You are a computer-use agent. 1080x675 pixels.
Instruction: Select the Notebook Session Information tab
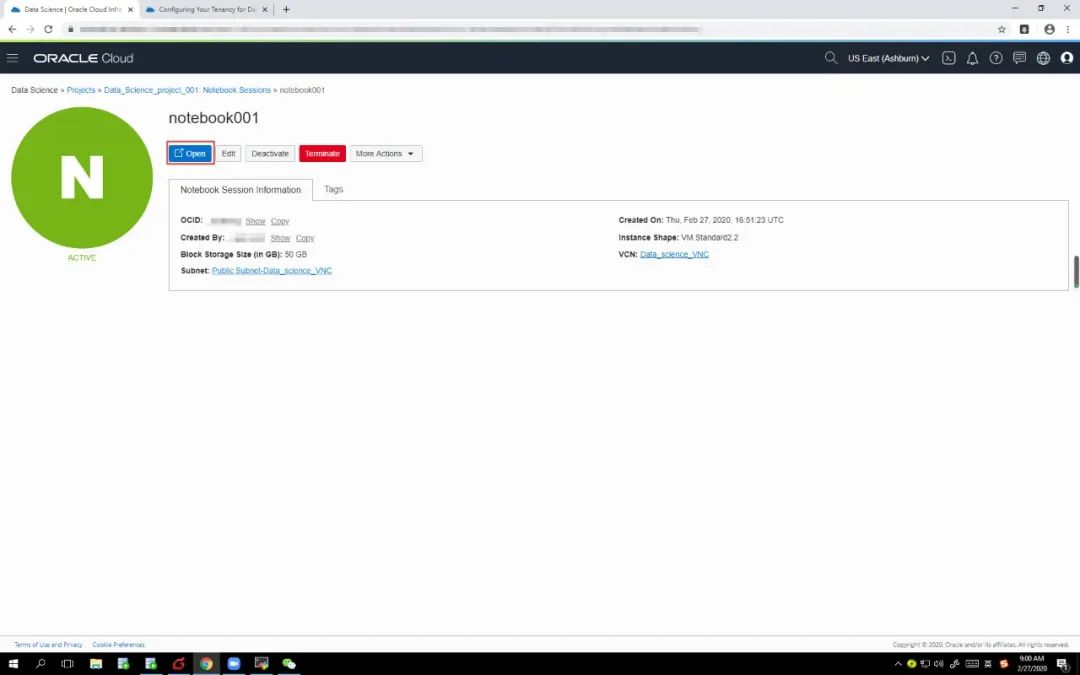[240, 190]
